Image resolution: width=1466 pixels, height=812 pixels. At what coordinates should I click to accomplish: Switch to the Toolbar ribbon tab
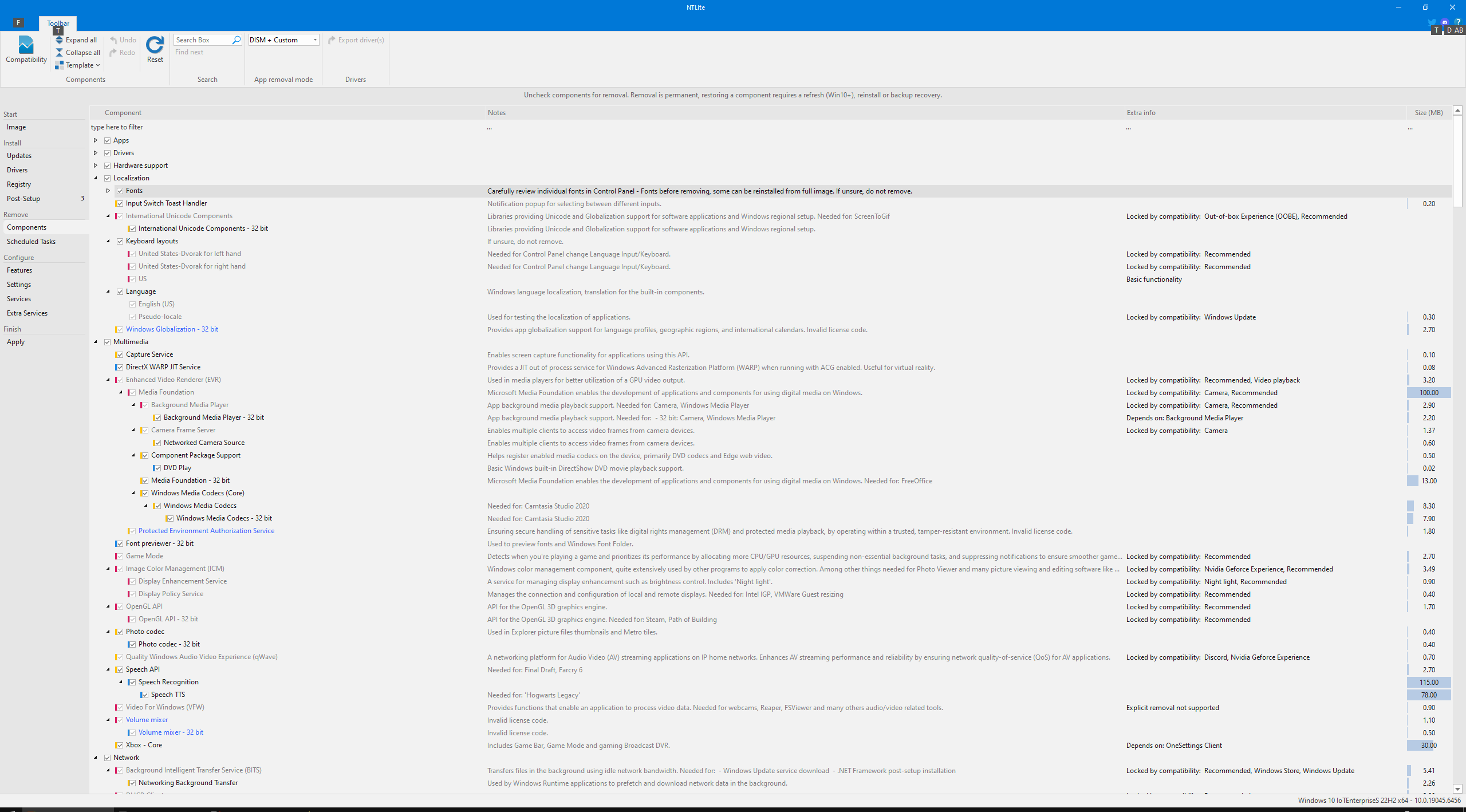pyautogui.click(x=58, y=23)
